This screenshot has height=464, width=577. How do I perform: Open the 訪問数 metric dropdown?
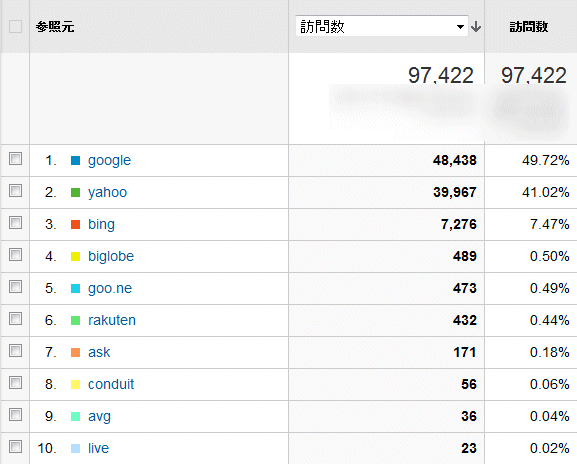pyautogui.click(x=382, y=26)
